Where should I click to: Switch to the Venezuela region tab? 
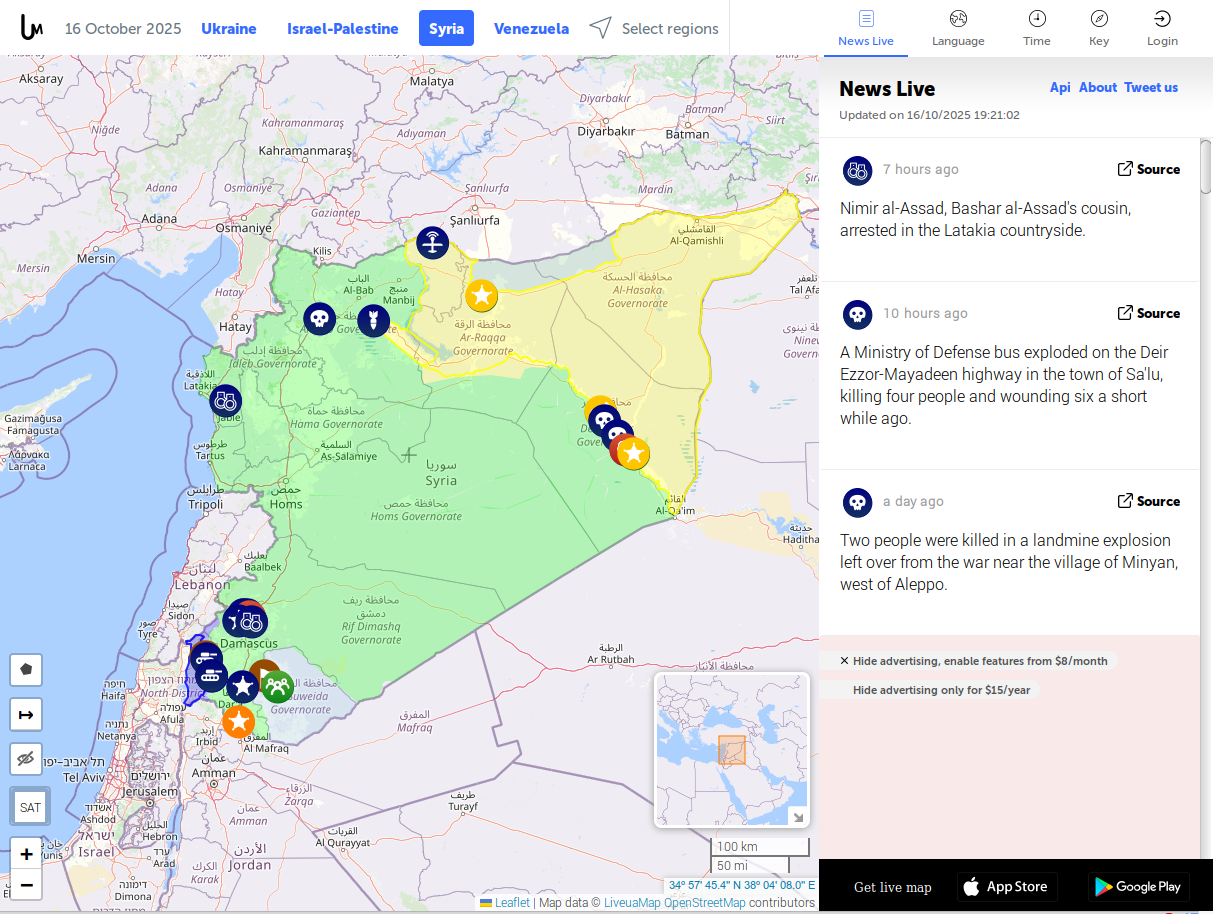(531, 29)
